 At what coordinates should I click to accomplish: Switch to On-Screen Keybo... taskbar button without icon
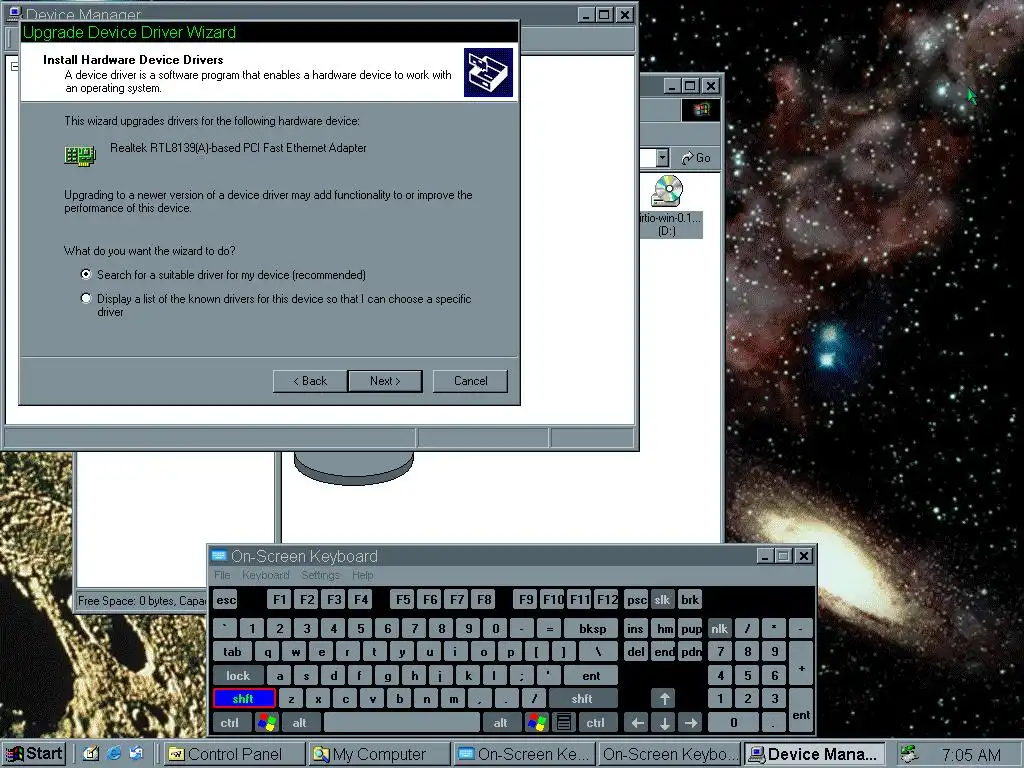coord(670,754)
